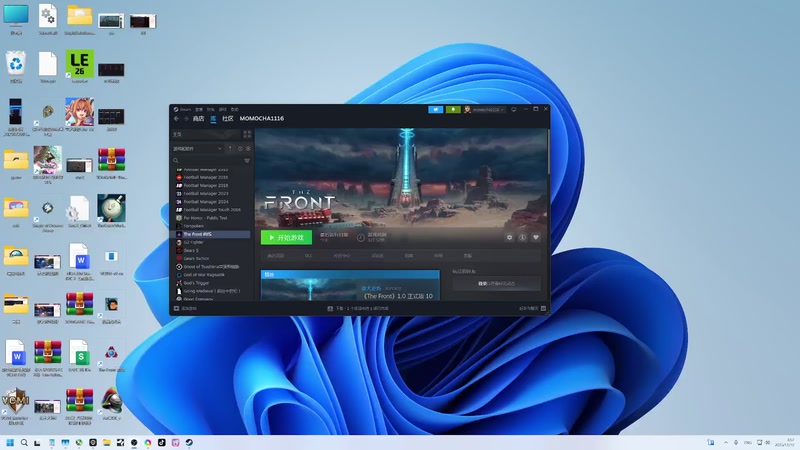Open the Community tab
This screenshot has height=450, width=800.
click(228, 118)
